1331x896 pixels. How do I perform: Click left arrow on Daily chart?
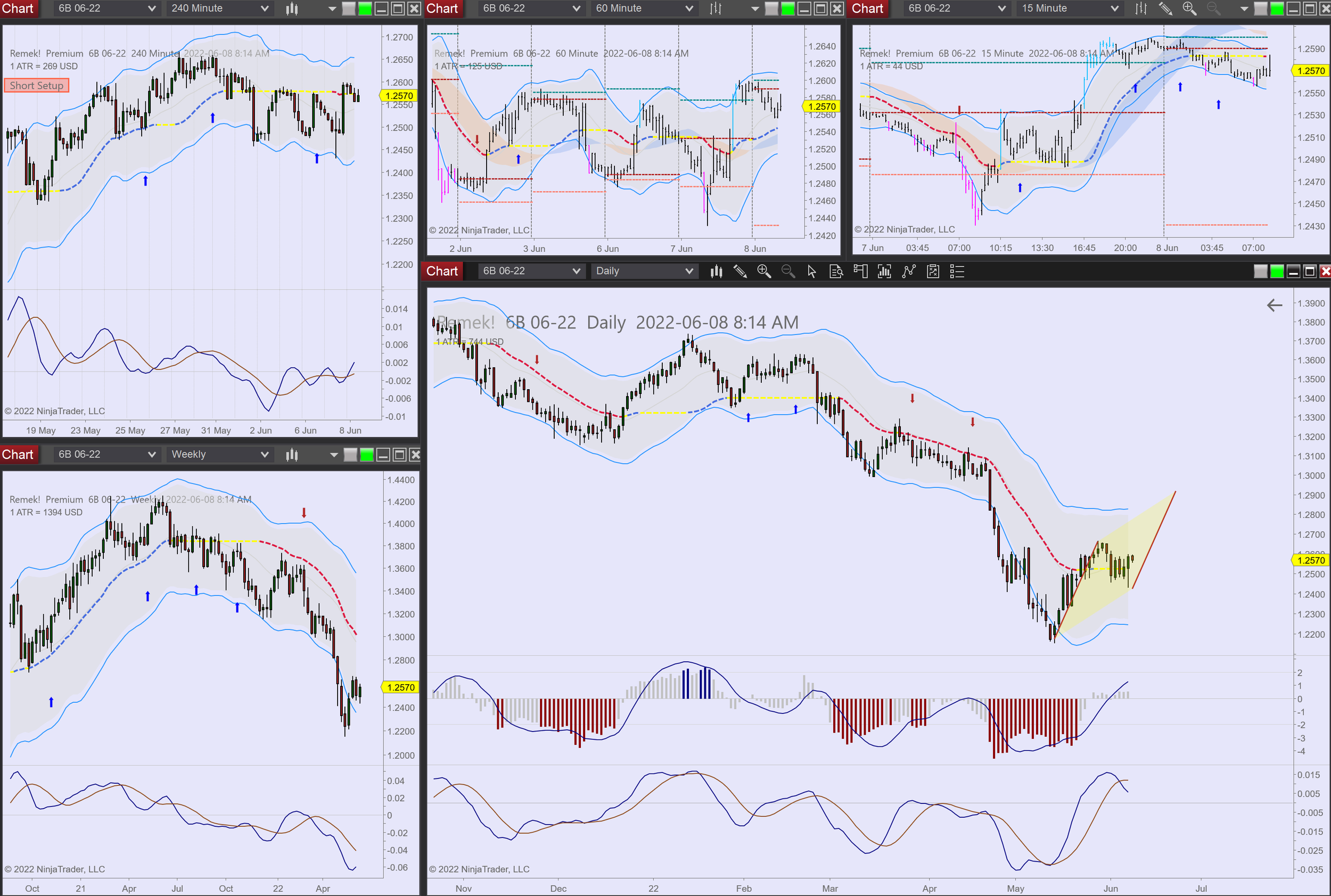click(x=1275, y=306)
